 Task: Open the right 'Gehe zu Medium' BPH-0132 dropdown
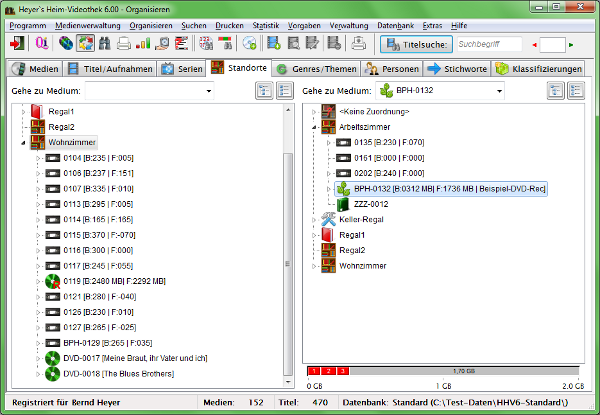click(485, 91)
